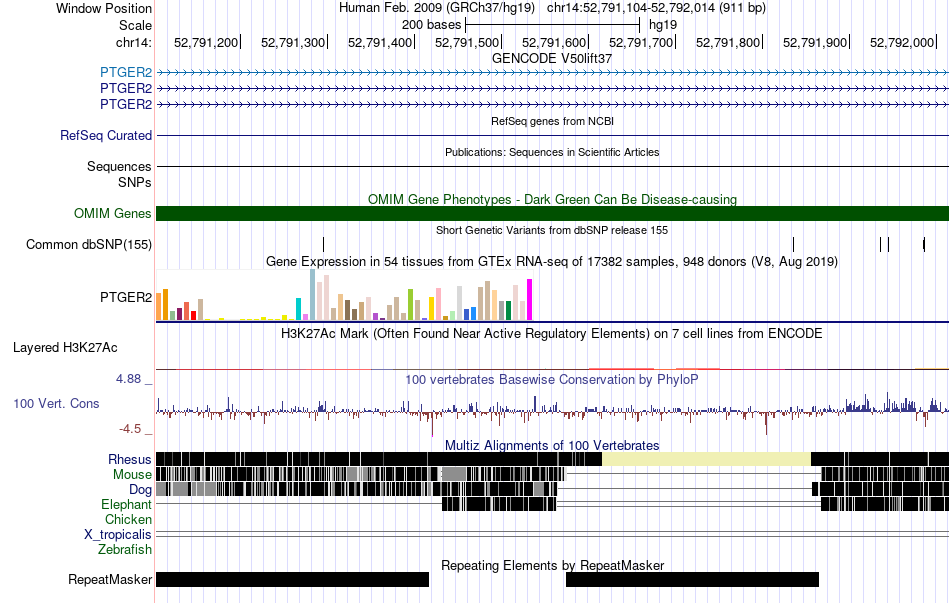The height and width of the screenshot is (603, 950).
Task: Click 'Repeating Elements by RepeatMasker' title
Action: click(x=553, y=565)
